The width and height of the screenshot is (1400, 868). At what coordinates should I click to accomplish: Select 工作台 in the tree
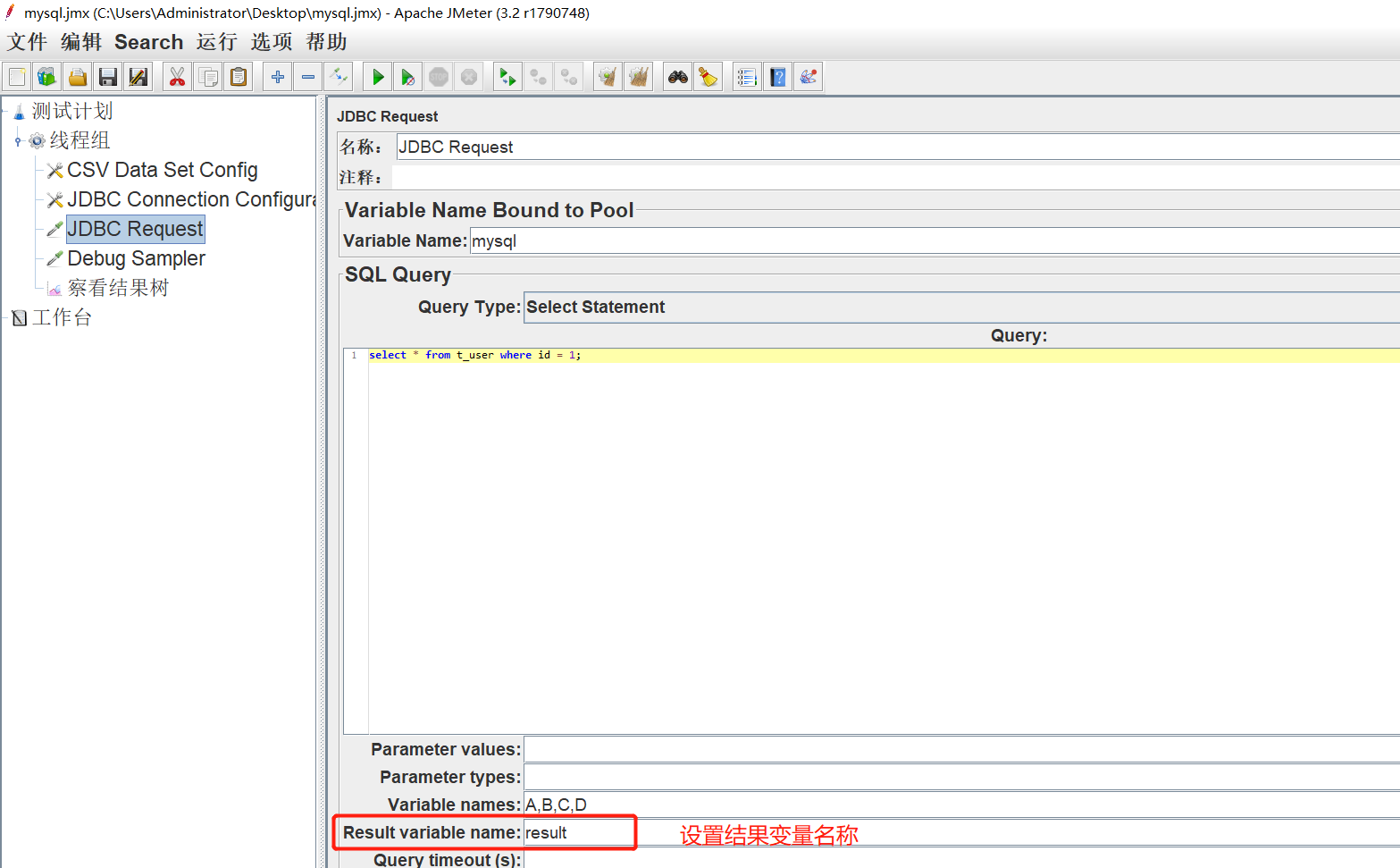(x=62, y=317)
